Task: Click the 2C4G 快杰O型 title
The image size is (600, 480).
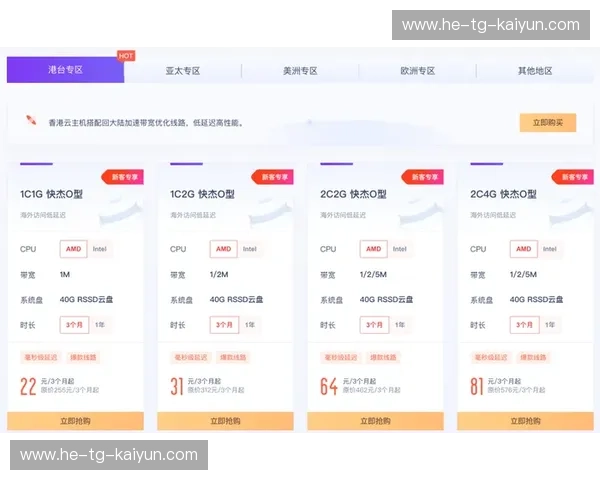Action: click(x=503, y=194)
